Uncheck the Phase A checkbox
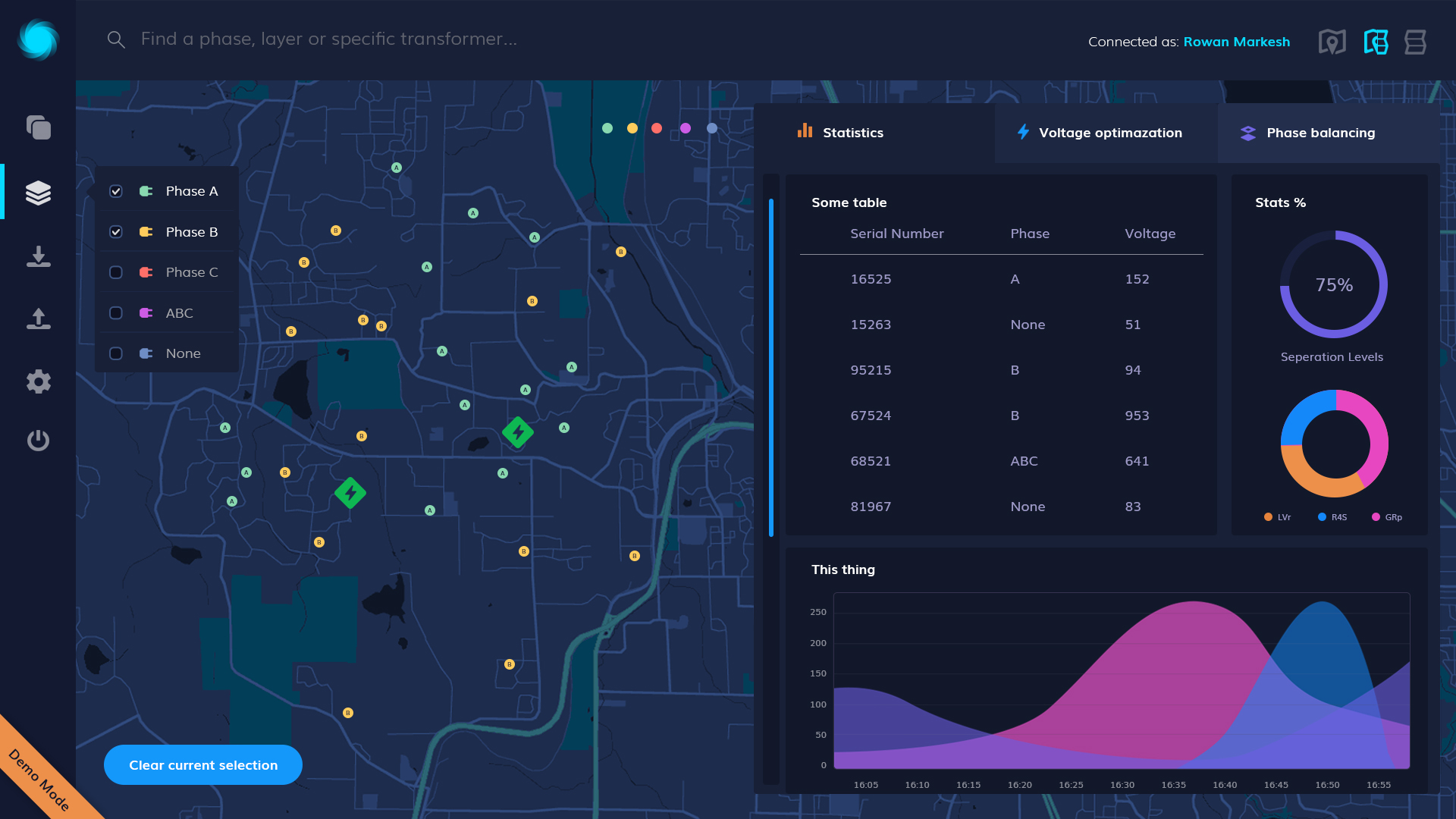 116,191
